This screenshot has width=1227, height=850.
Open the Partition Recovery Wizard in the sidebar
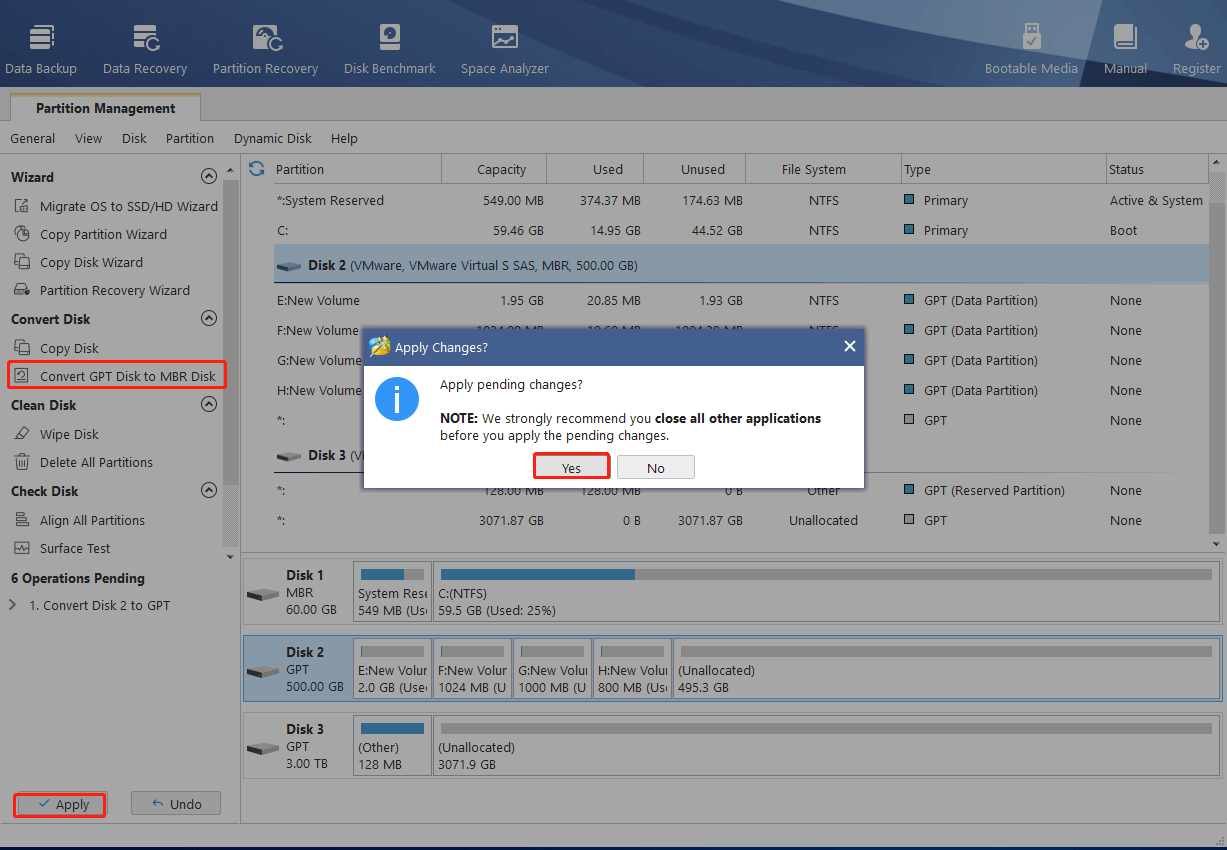tap(101, 290)
